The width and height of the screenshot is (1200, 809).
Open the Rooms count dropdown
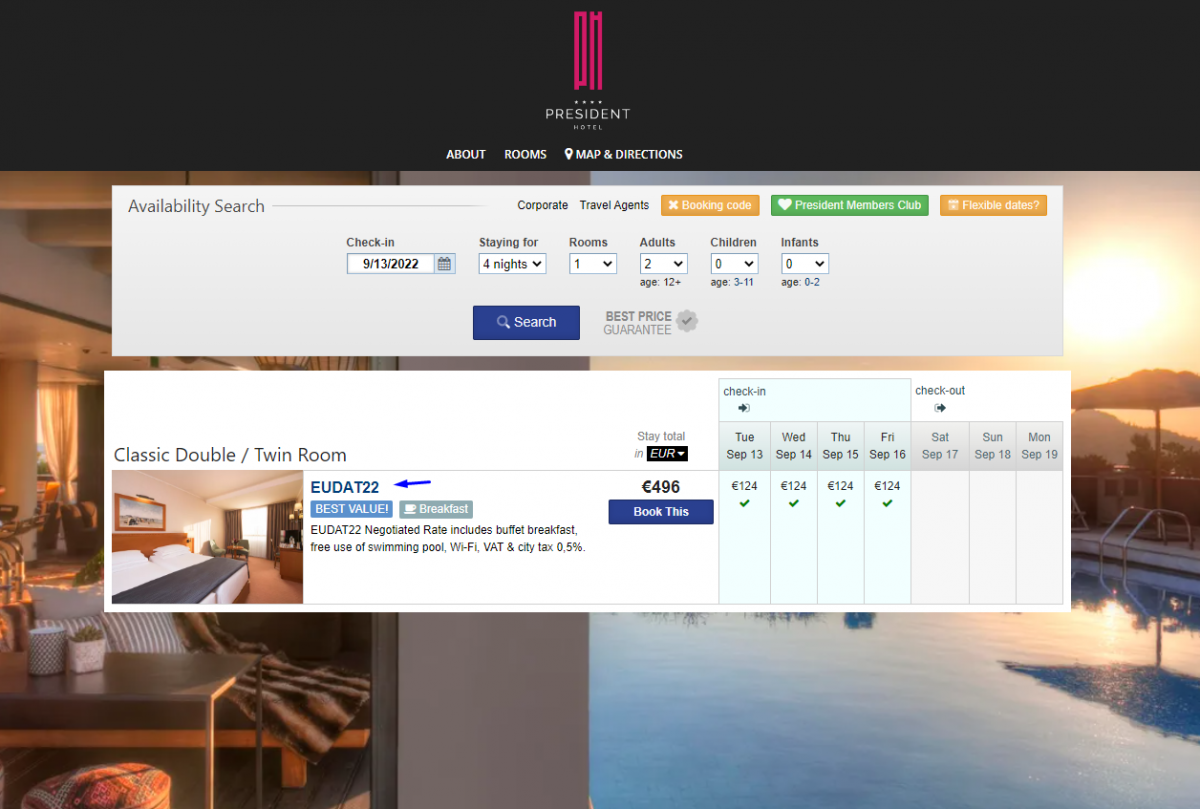pyautogui.click(x=593, y=264)
